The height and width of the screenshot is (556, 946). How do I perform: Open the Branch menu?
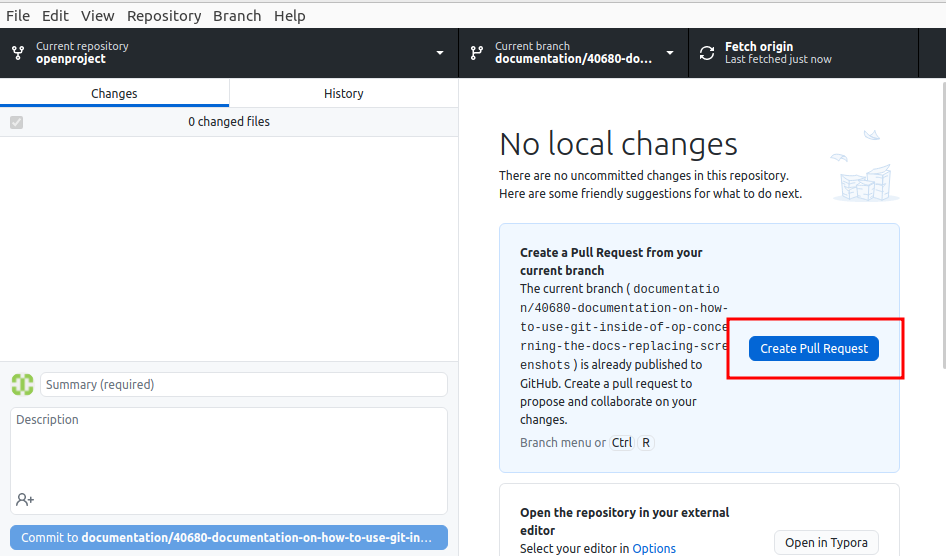pos(237,16)
